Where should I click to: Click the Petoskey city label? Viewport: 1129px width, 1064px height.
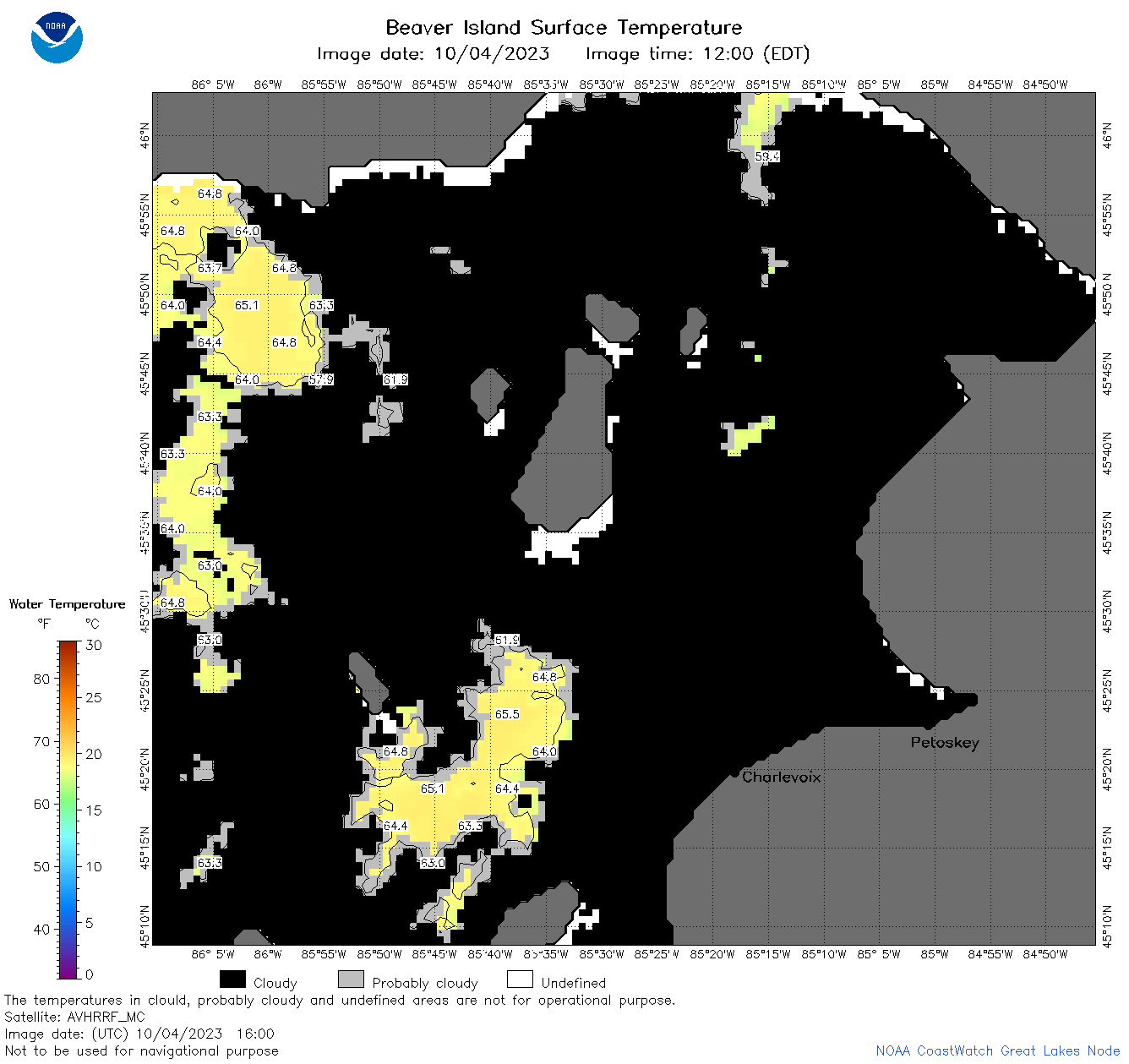(x=945, y=743)
